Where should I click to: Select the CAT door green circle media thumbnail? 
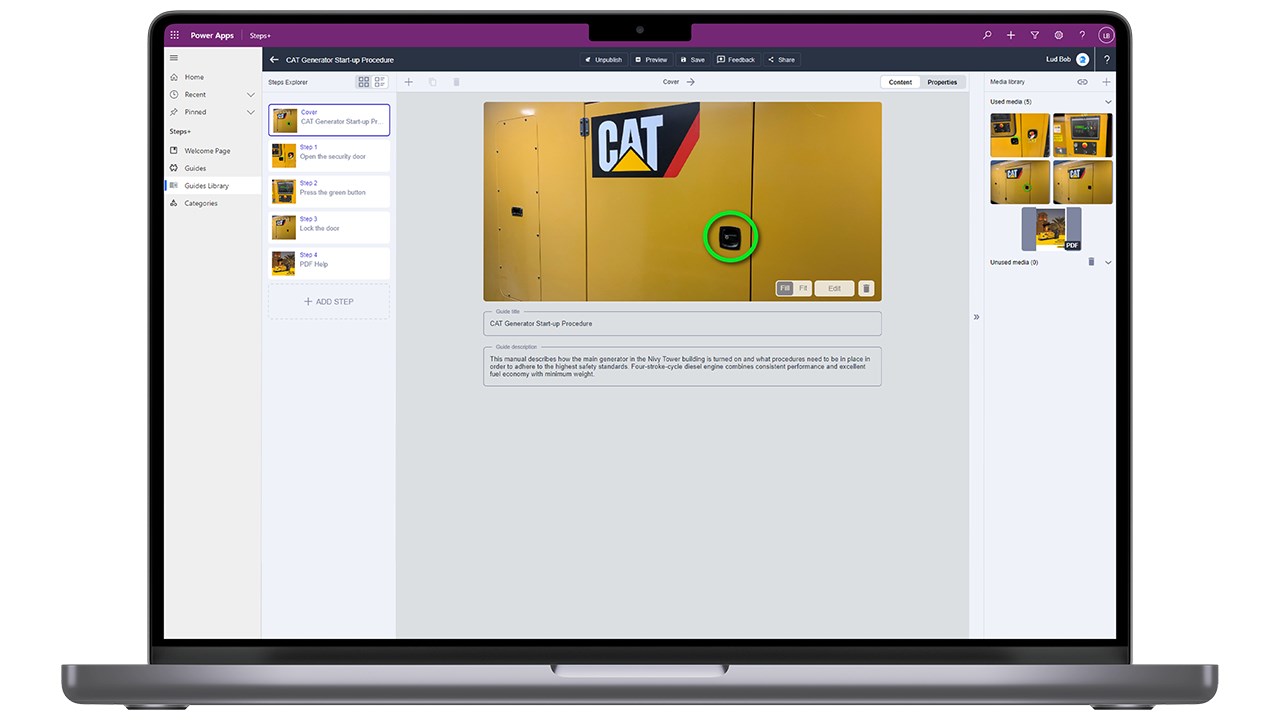[x=1020, y=182]
